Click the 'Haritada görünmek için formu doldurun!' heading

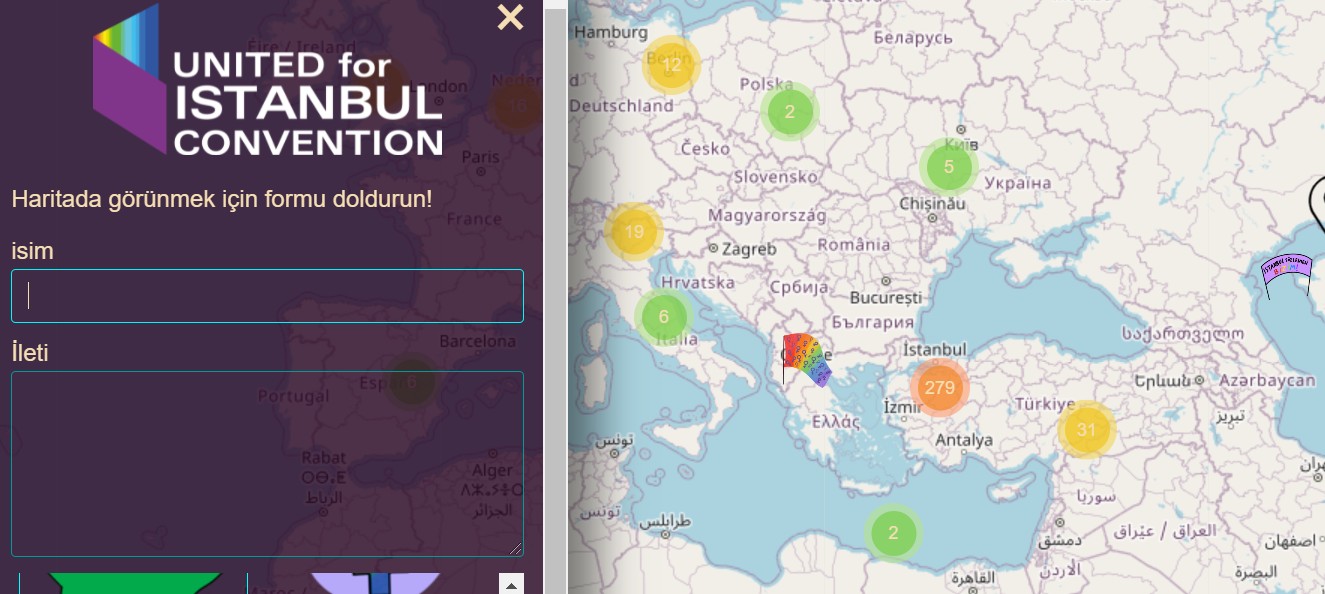(x=222, y=198)
